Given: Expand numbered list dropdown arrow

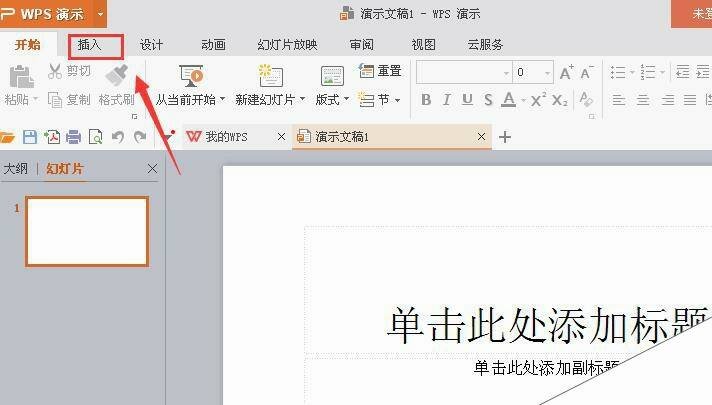Looking at the screenshot, I should coord(663,72).
